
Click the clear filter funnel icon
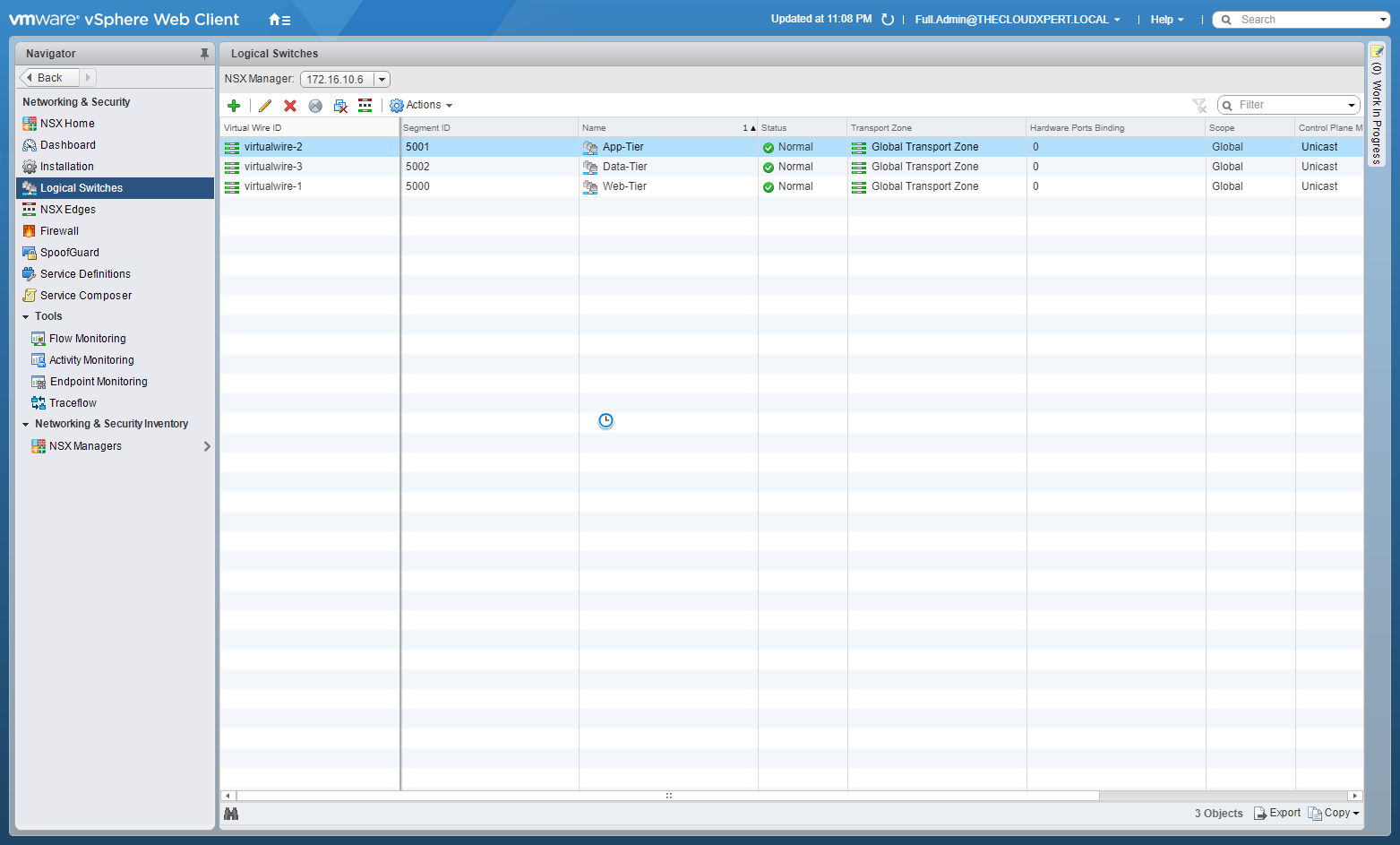[x=1199, y=106]
